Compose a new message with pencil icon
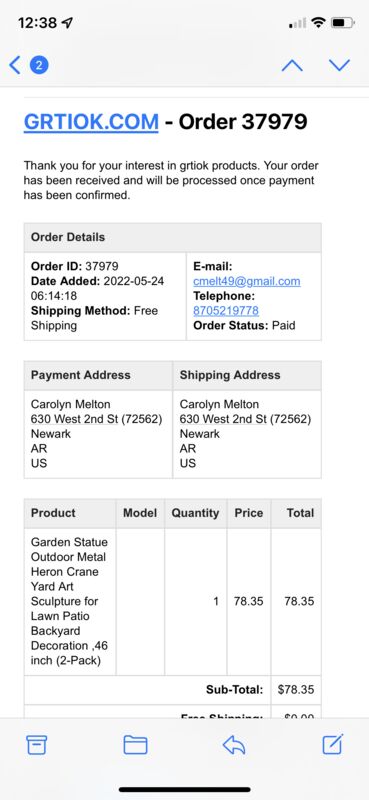This screenshot has width=369, height=800. tap(333, 744)
